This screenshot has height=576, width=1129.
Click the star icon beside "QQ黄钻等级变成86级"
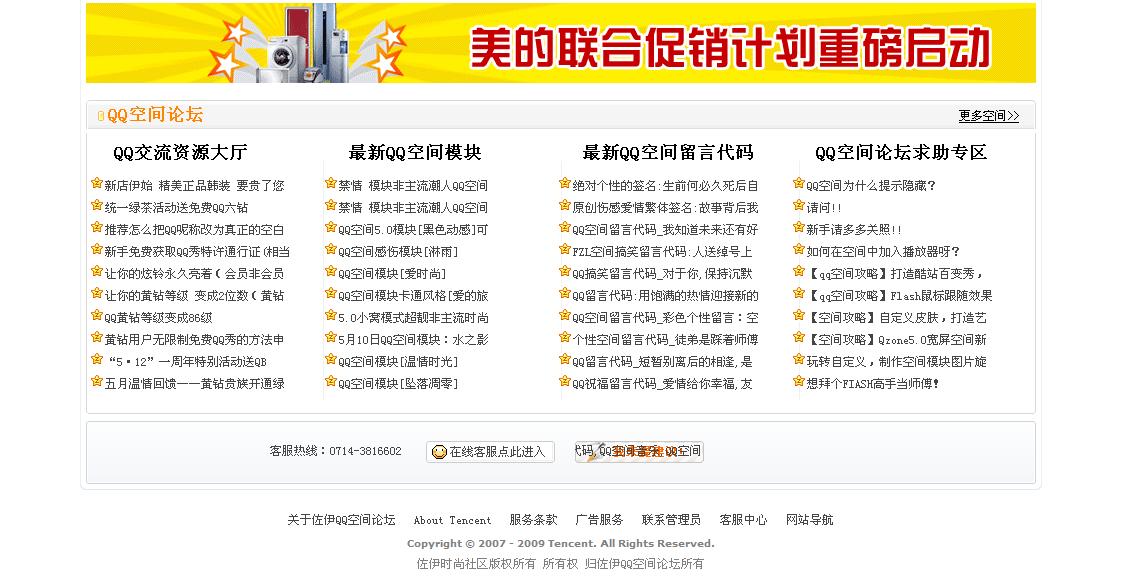96,315
